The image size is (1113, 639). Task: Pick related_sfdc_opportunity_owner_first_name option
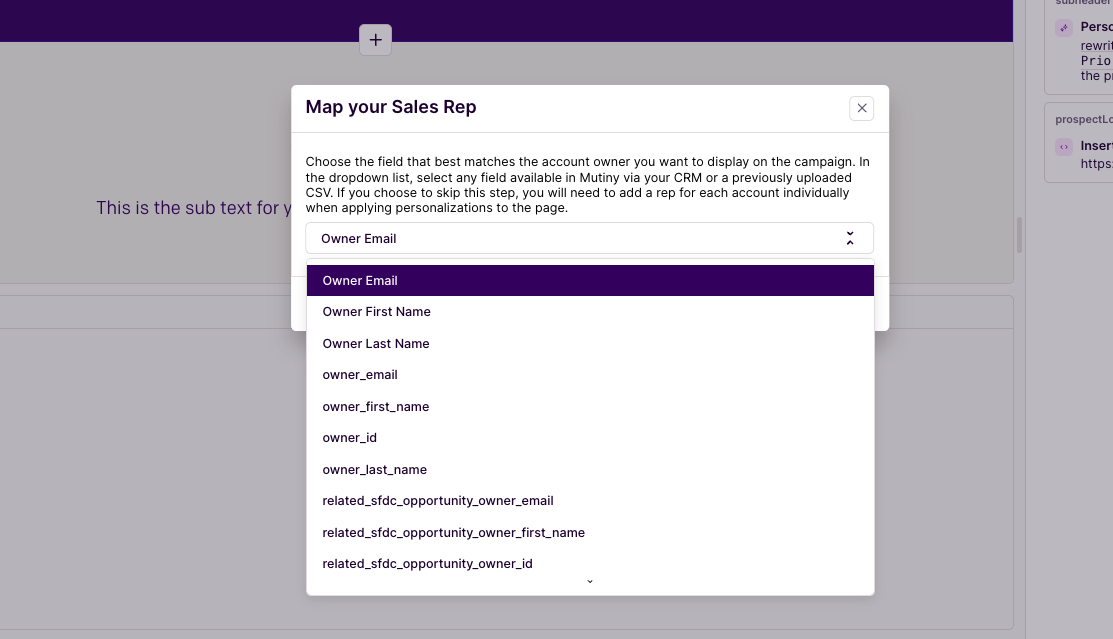click(590, 532)
